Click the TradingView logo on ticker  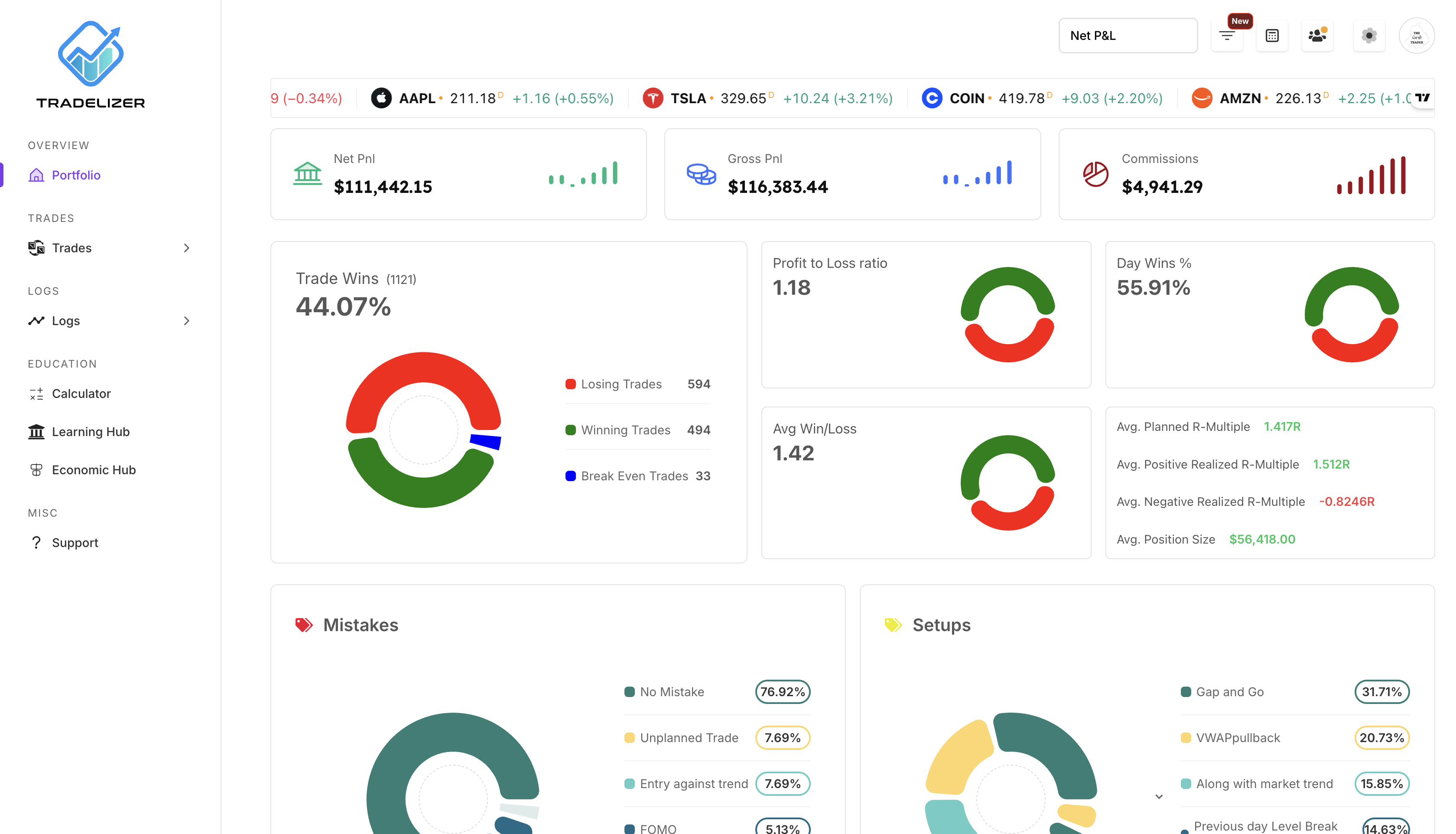click(1422, 98)
